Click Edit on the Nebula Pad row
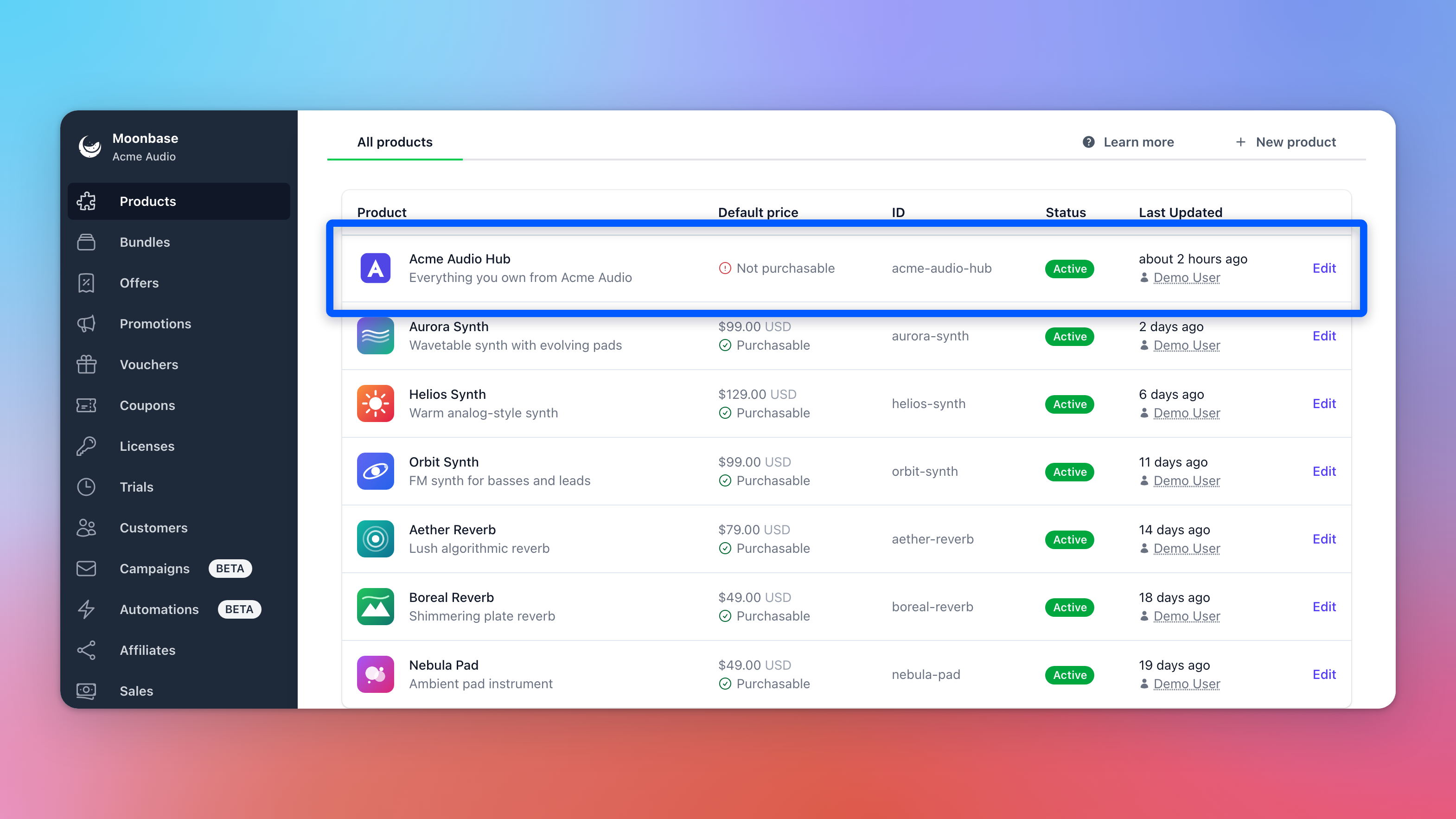The height and width of the screenshot is (819, 1456). coord(1324,674)
